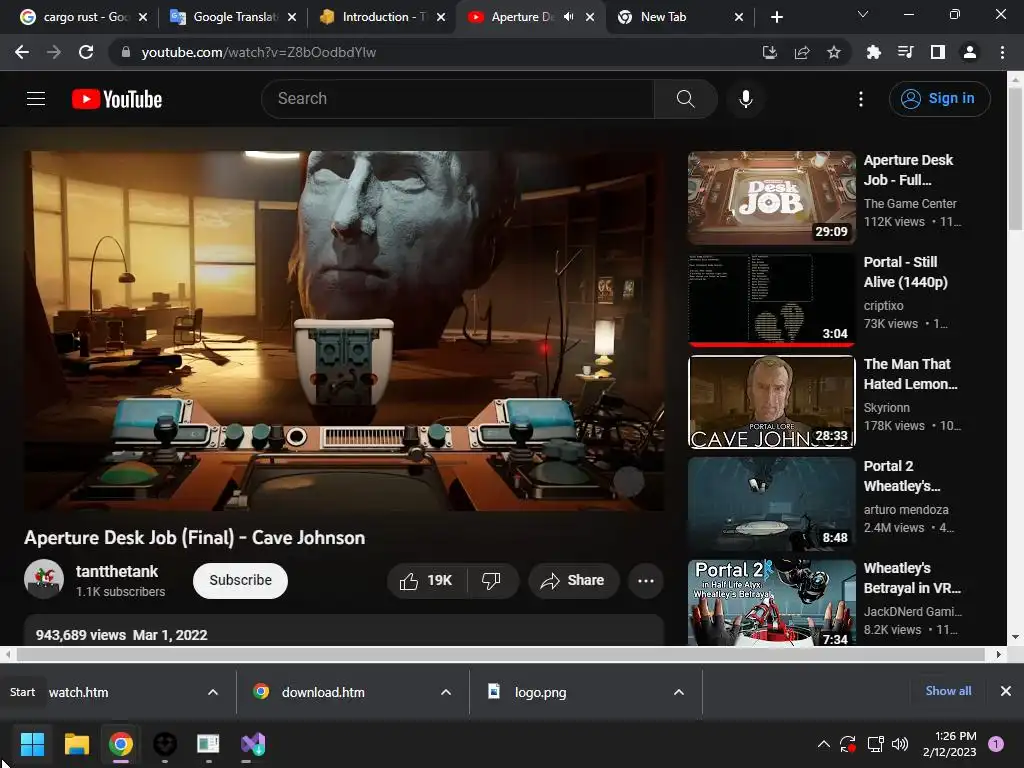Click channel name criptixo
The width and height of the screenshot is (1024, 768).
[884, 306]
